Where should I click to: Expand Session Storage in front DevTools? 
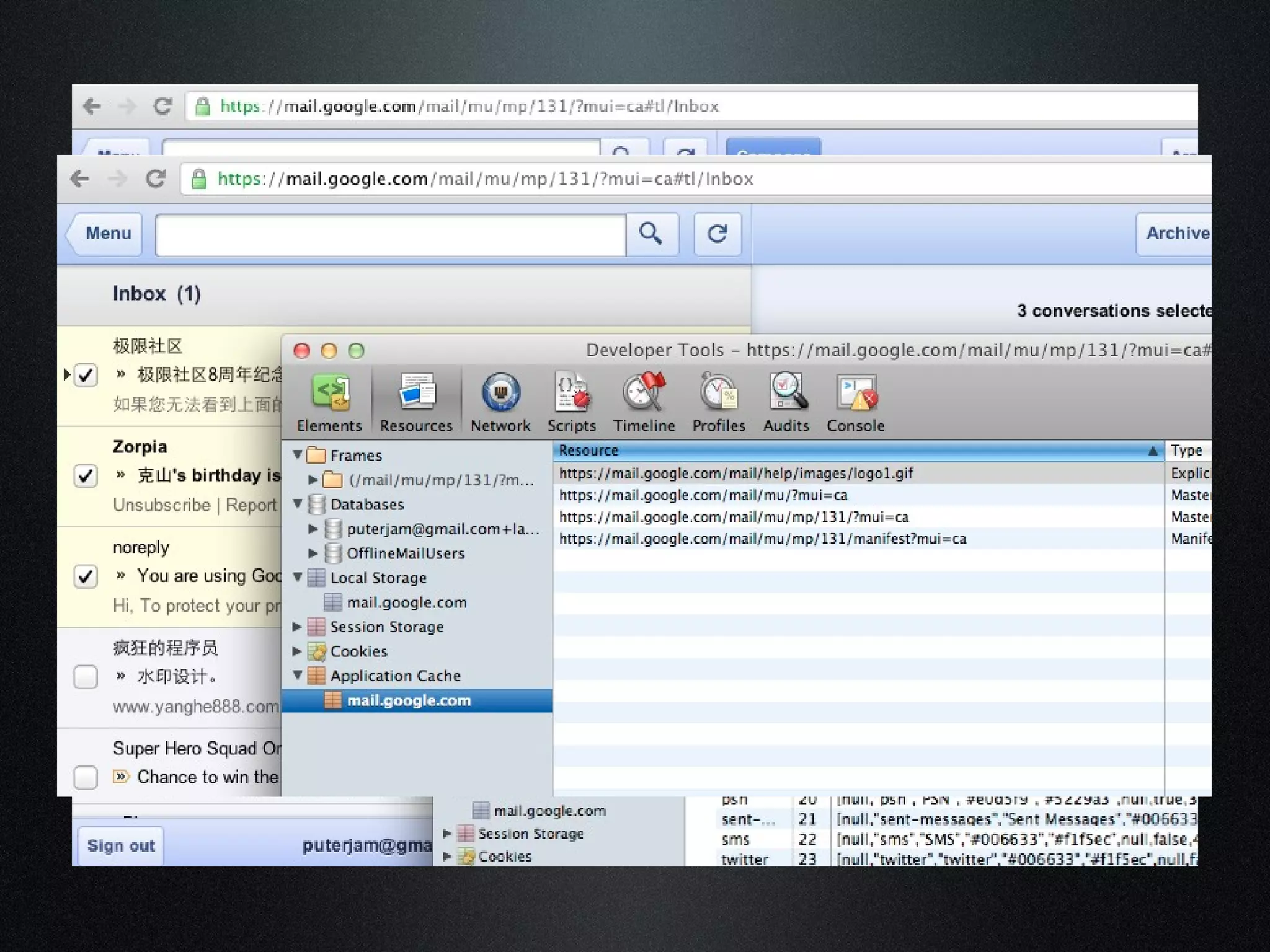click(x=297, y=627)
